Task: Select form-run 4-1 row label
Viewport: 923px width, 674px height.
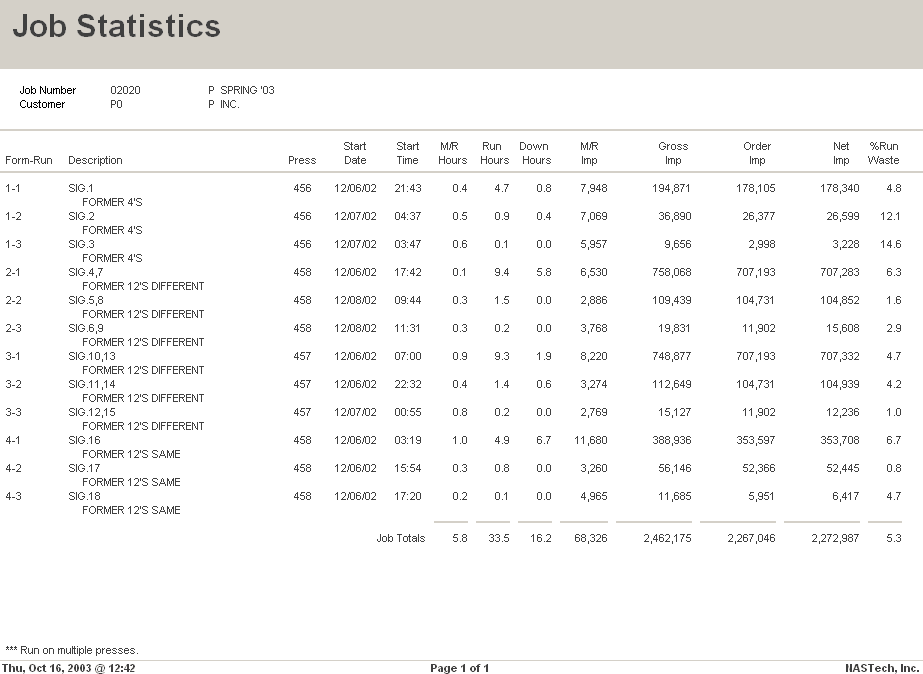Action: (x=13, y=440)
